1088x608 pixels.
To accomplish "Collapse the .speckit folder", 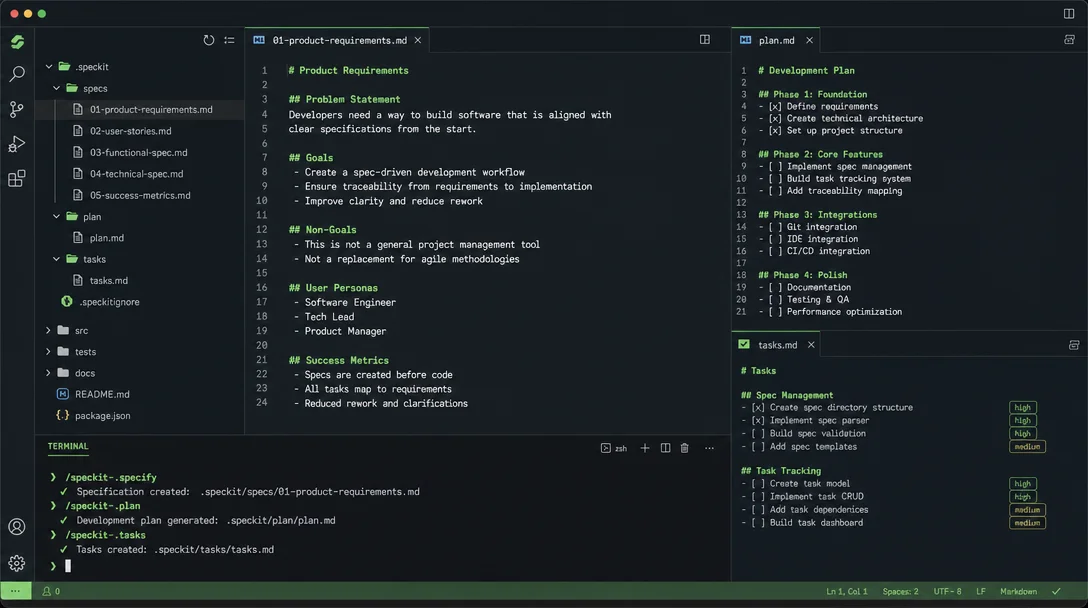I will [x=49, y=67].
